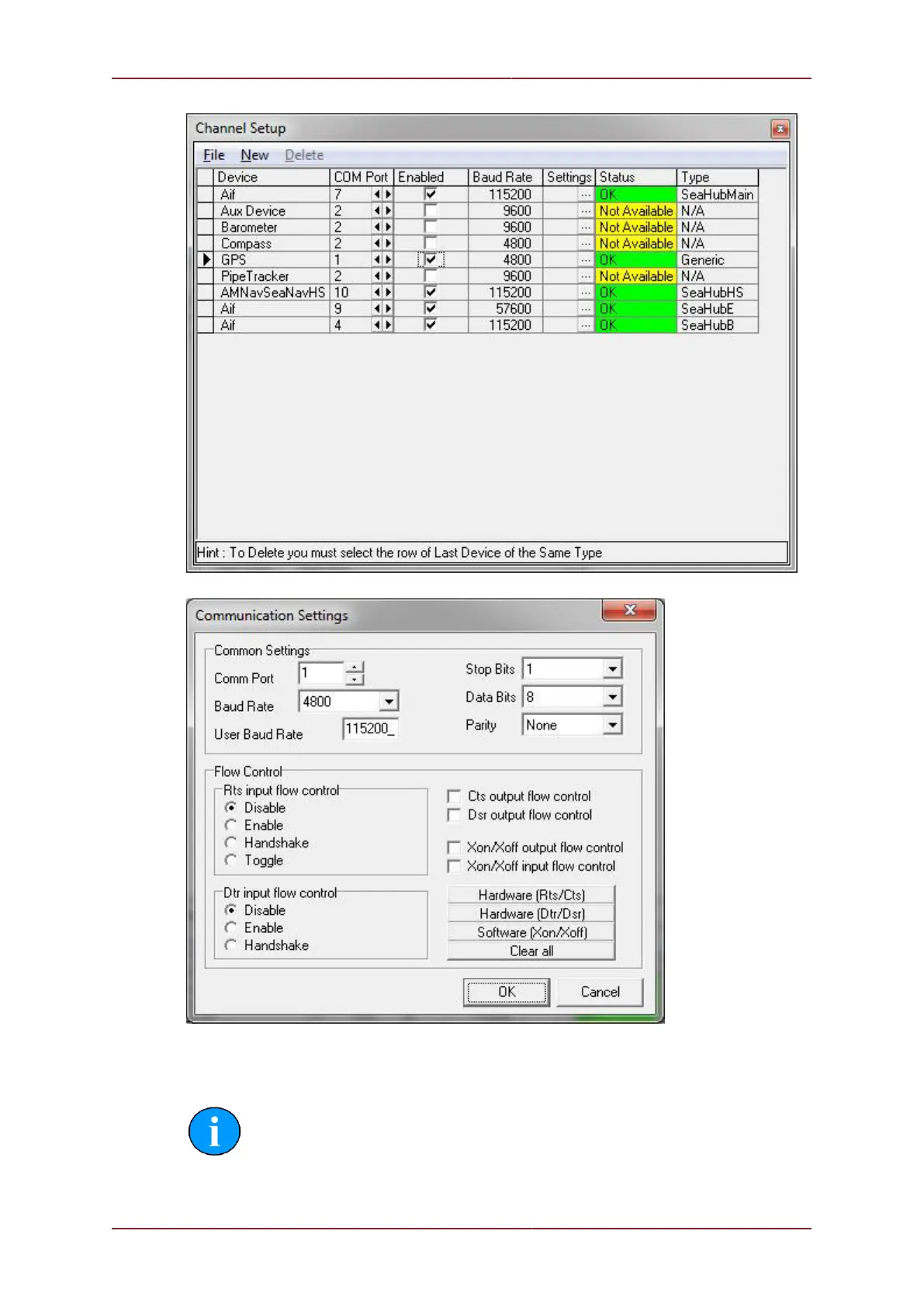
Task: Close the Channel Setup window
Action: [780, 129]
